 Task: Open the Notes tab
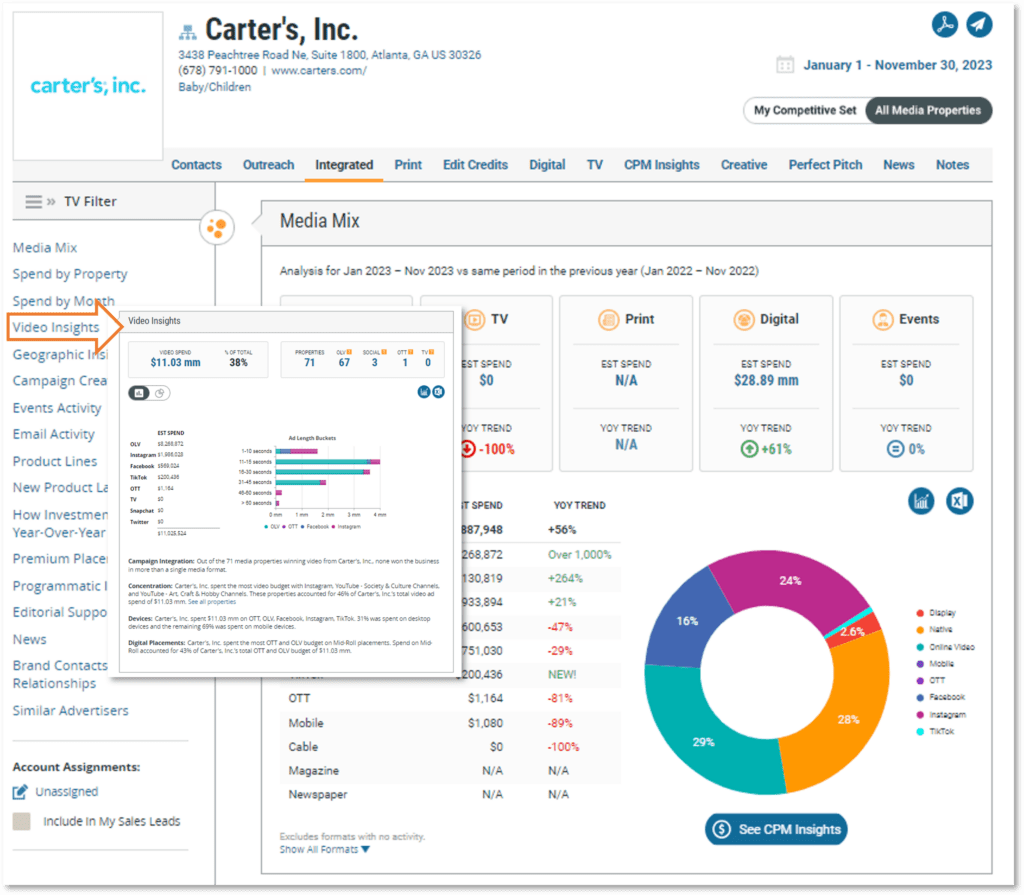point(952,165)
